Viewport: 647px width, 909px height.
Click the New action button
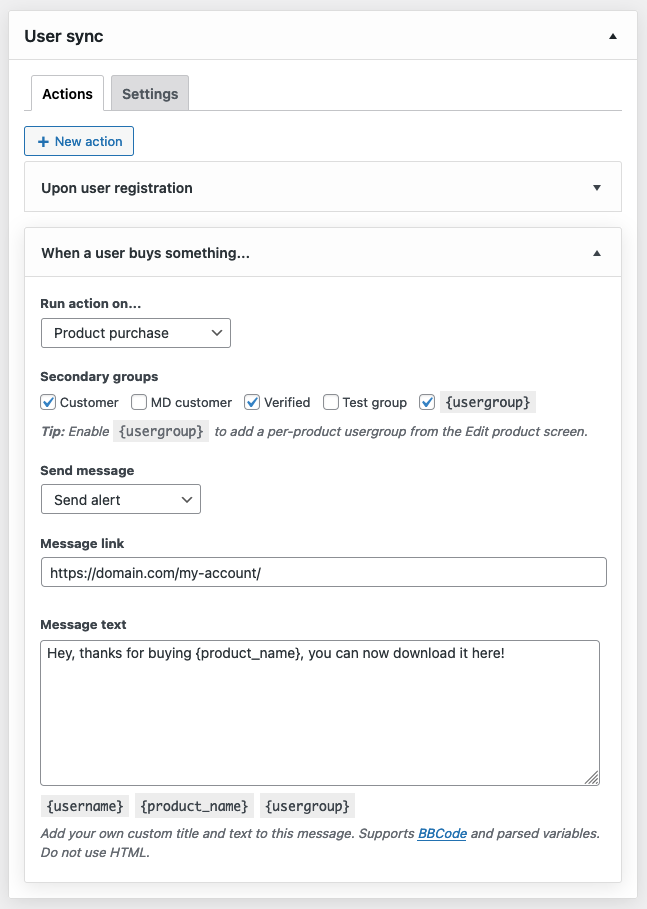(x=79, y=141)
